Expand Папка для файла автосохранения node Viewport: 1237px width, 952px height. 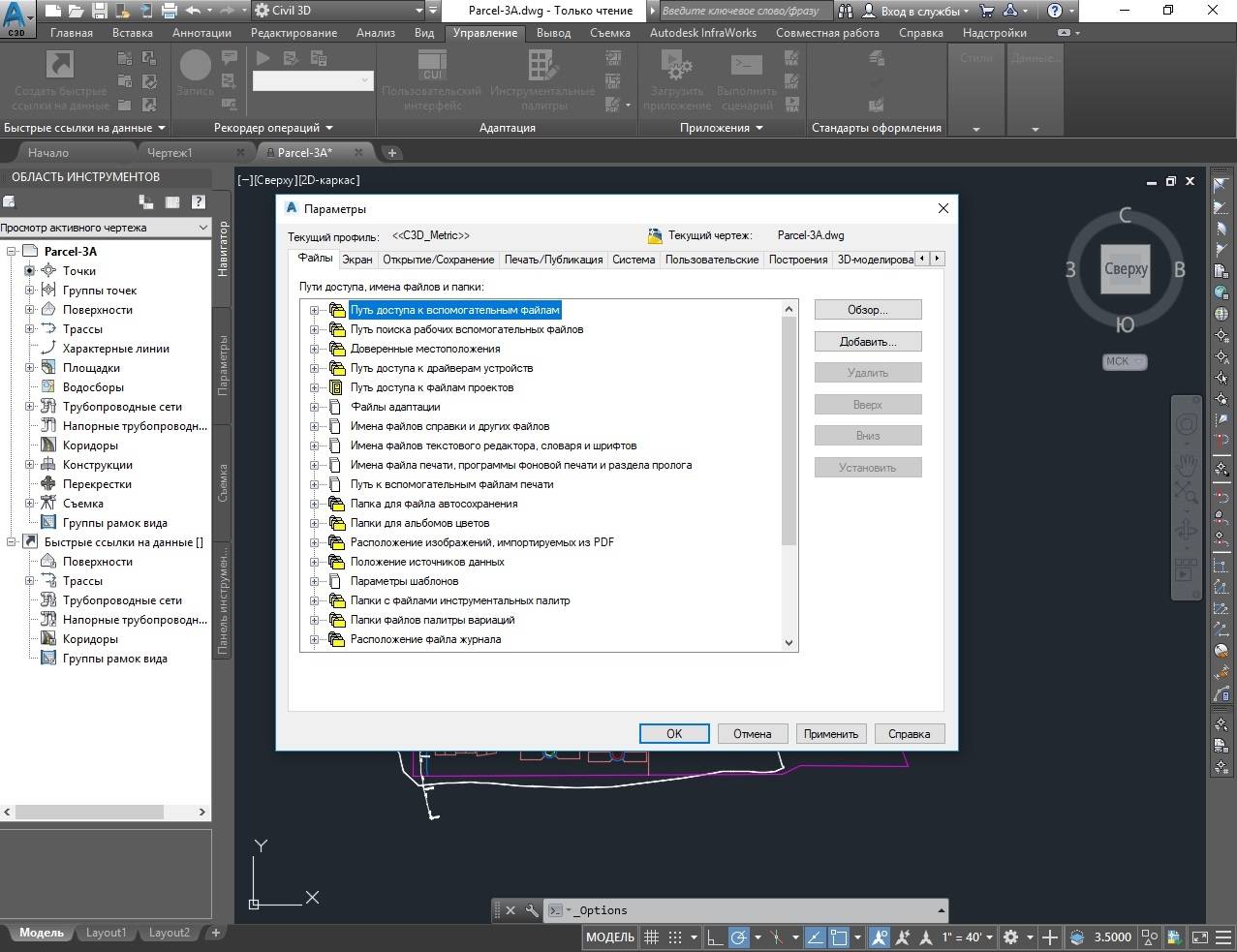(314, 504)
